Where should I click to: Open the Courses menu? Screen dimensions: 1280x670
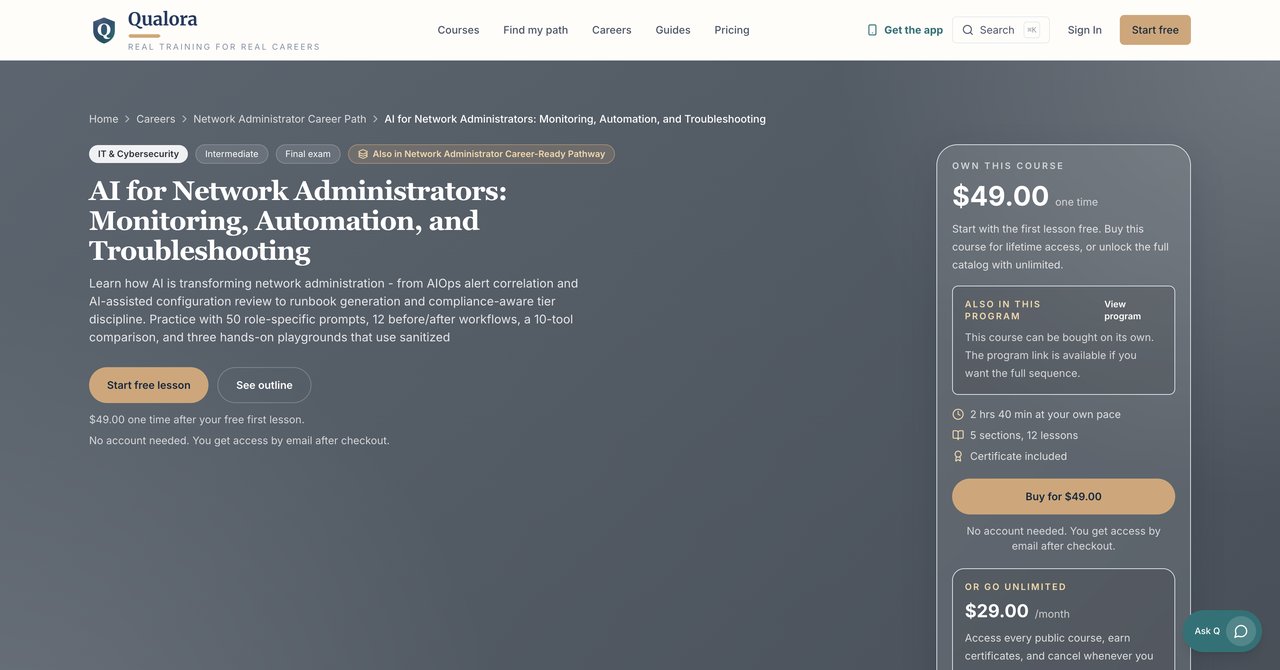click(458, 30)
